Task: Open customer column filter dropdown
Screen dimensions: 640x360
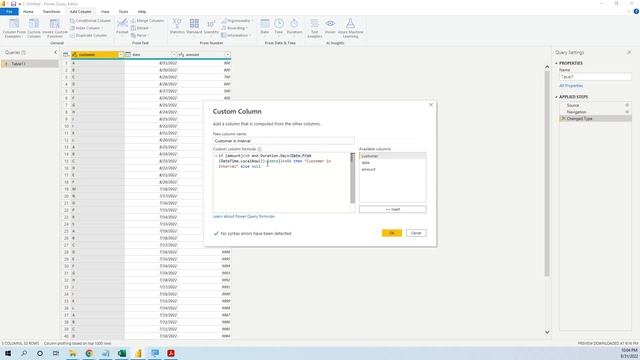Action: 121,55
